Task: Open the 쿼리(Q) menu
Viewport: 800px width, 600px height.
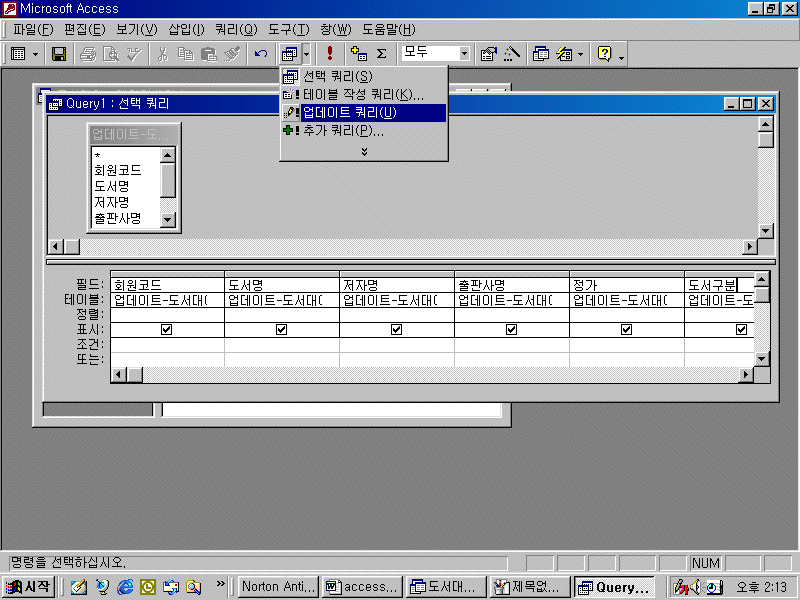Action: (236, 30)
